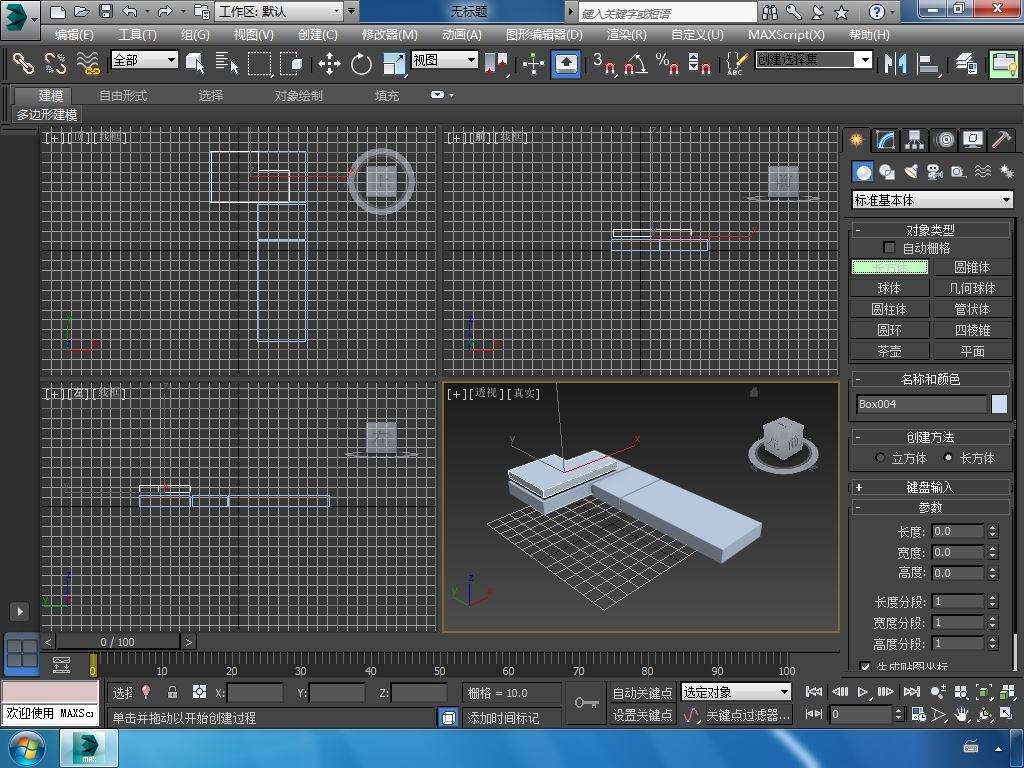Toggle Keyboard Shortcut Override button
The image size is (1024, 768).
[566, 63]
